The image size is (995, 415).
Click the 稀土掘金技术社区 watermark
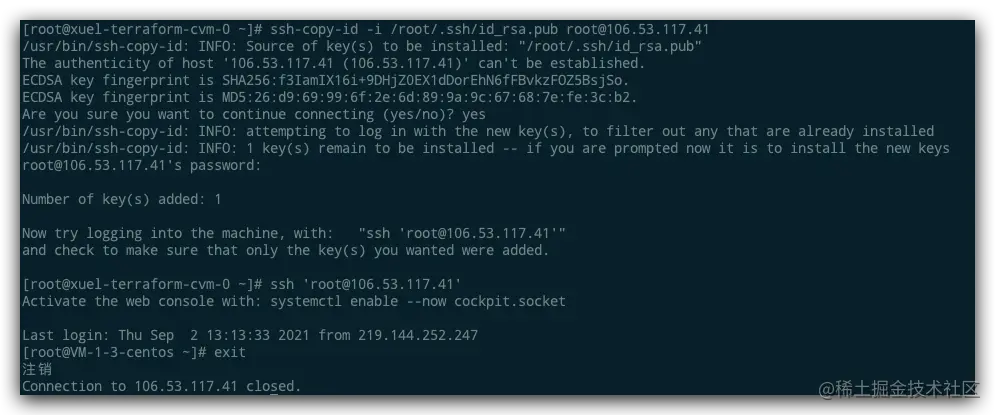[x=899, y=389]
